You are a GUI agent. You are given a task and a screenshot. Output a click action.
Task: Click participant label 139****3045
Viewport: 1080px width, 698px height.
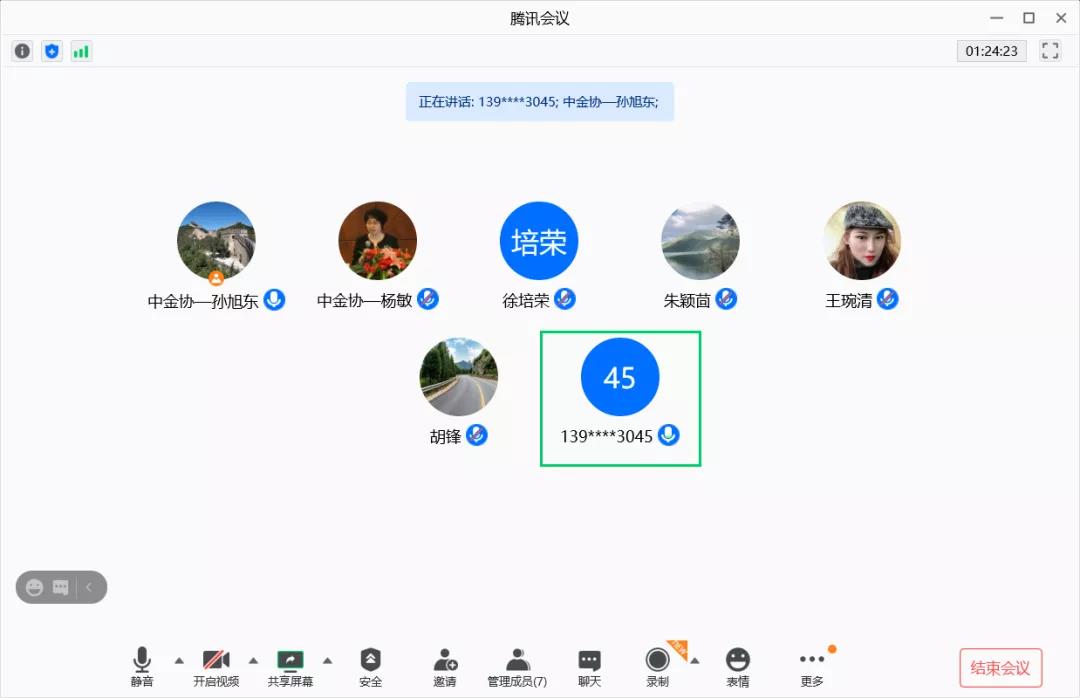pyautogui.click(x=606, y=436)
